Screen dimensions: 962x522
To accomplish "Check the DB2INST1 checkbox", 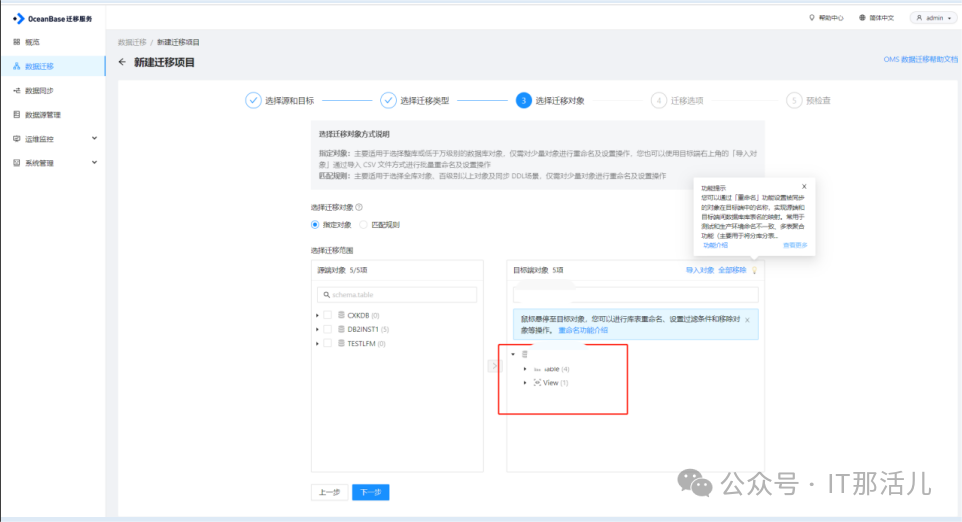I will click(328, 329).
